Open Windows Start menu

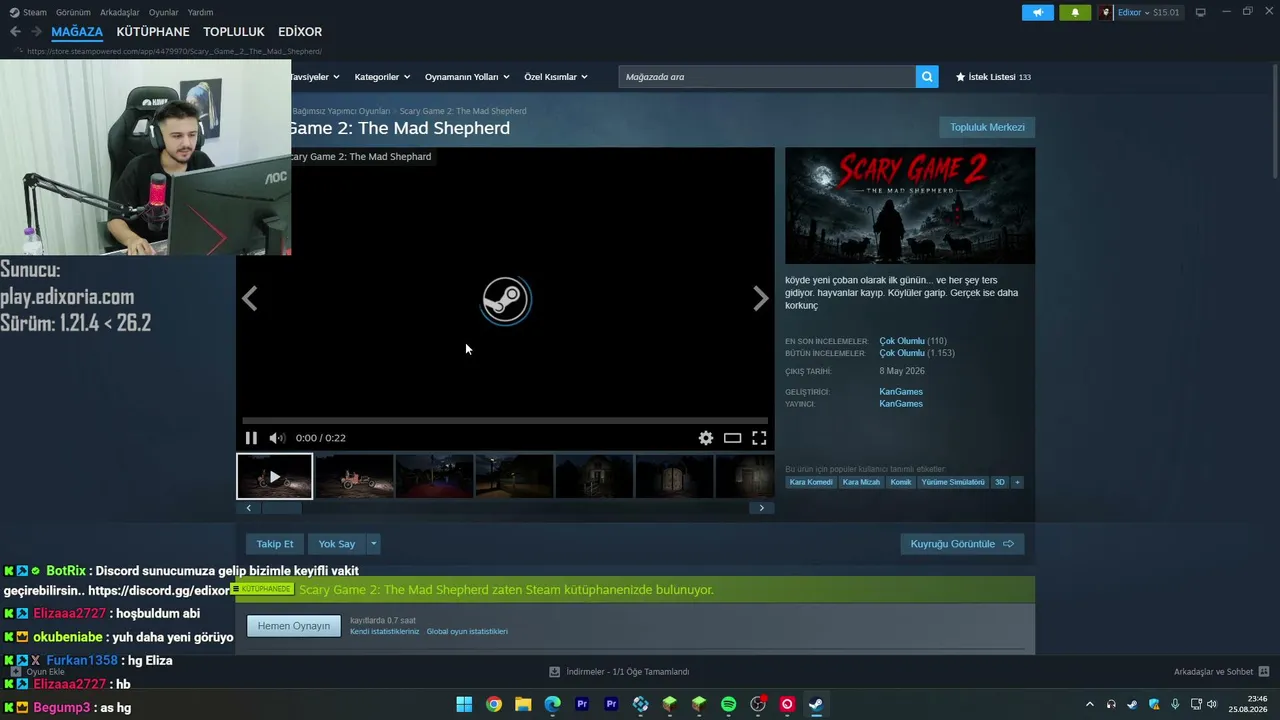click(x=464, y=704)
